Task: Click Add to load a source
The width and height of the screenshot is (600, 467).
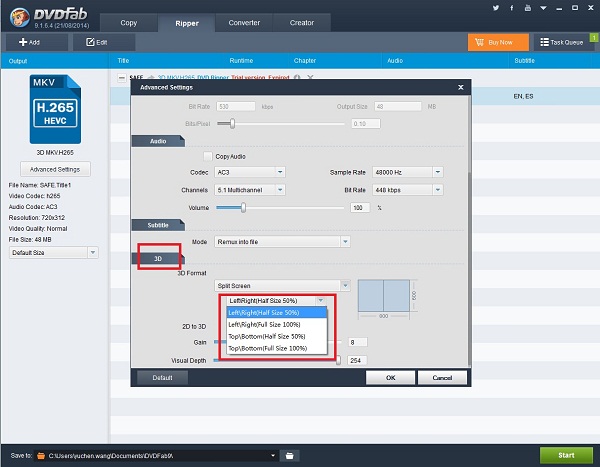Action: click(x=37, y=42)
